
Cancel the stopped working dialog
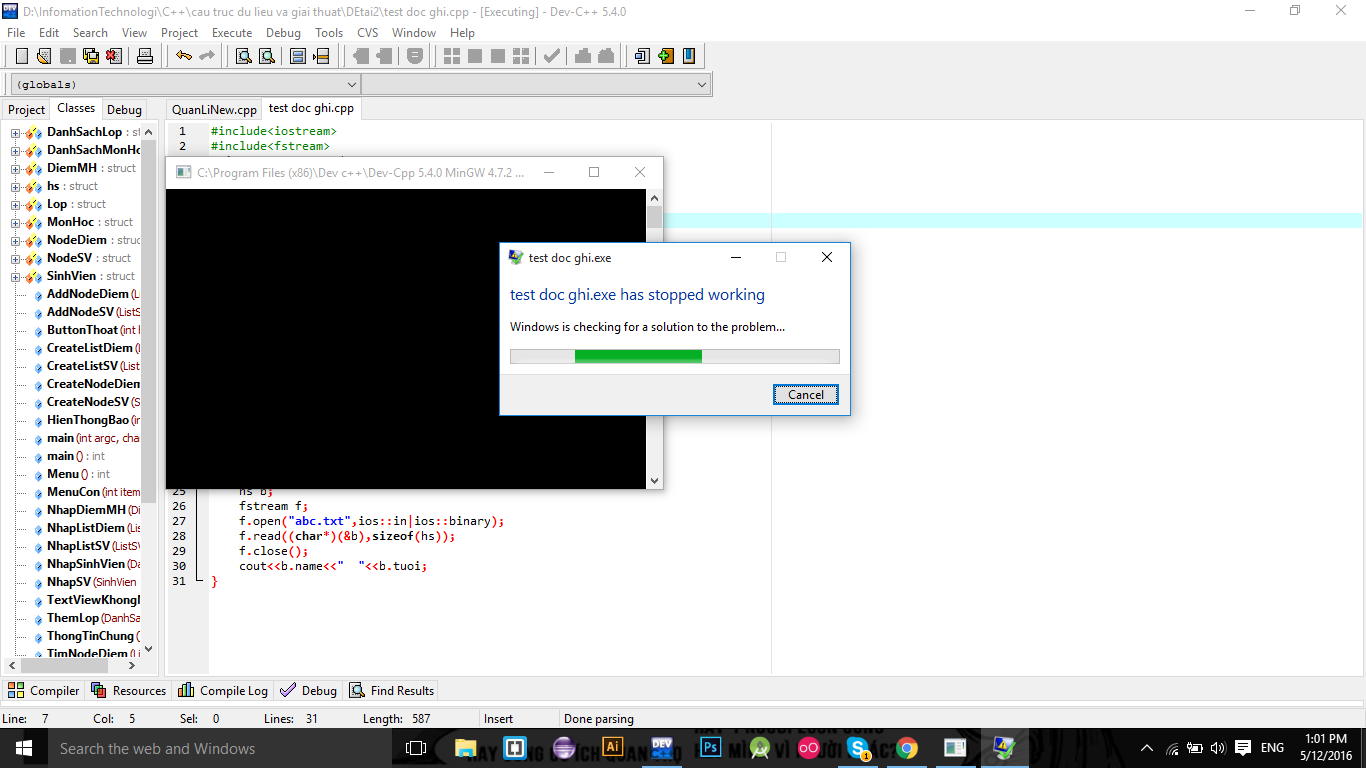[x=805, y=395]
